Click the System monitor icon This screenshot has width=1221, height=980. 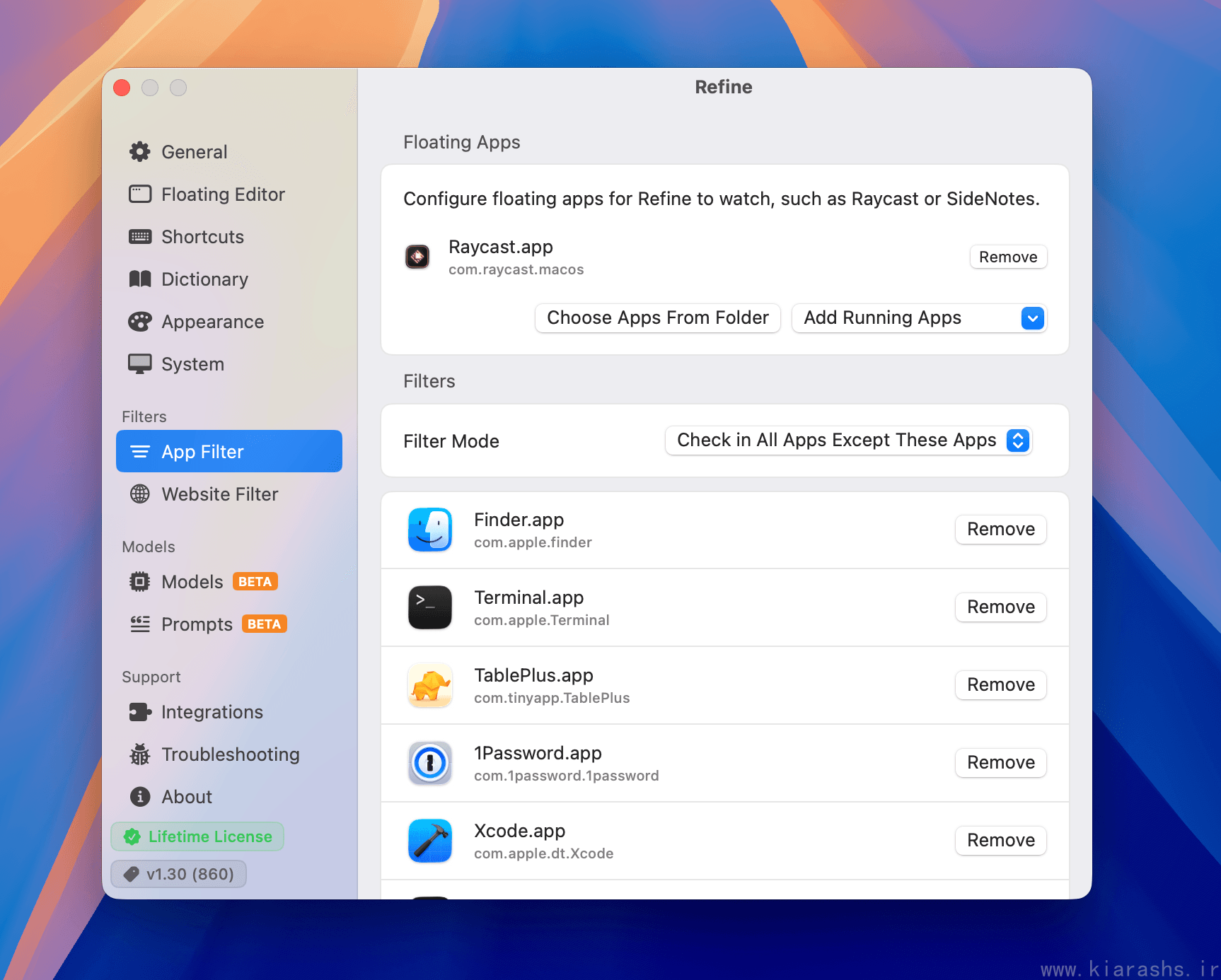(140, 363)
